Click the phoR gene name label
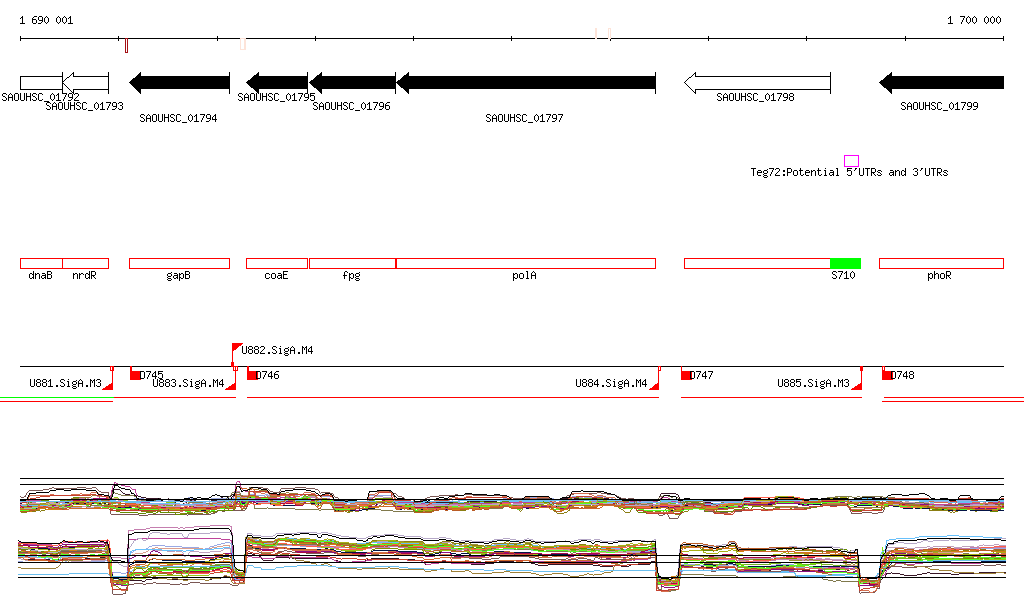Screen dimensions: 1024x611 click(x=939, y=275)
